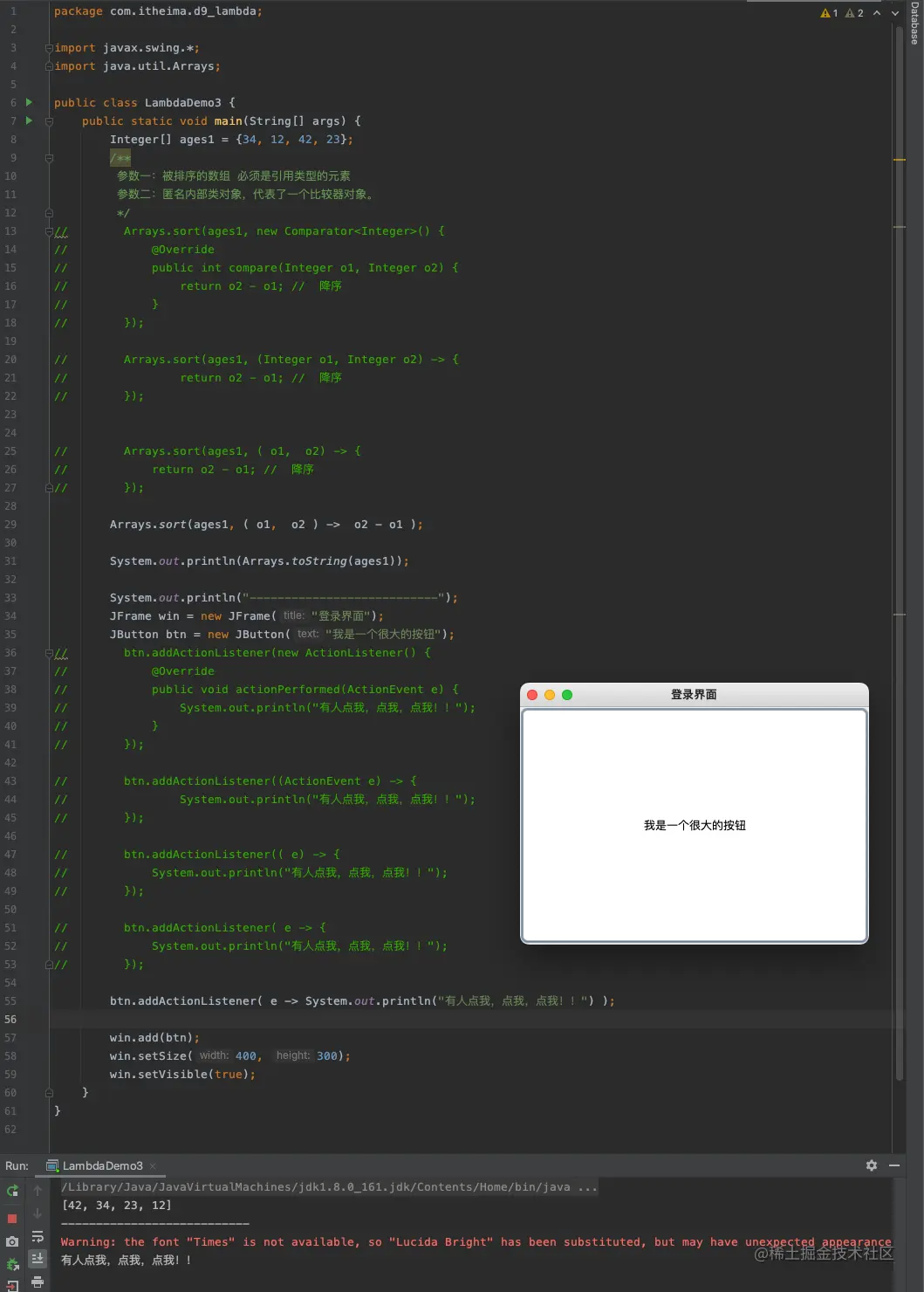
Task: Click 我是一个很大的按钮 in login window
Action: tap(695, 825)
